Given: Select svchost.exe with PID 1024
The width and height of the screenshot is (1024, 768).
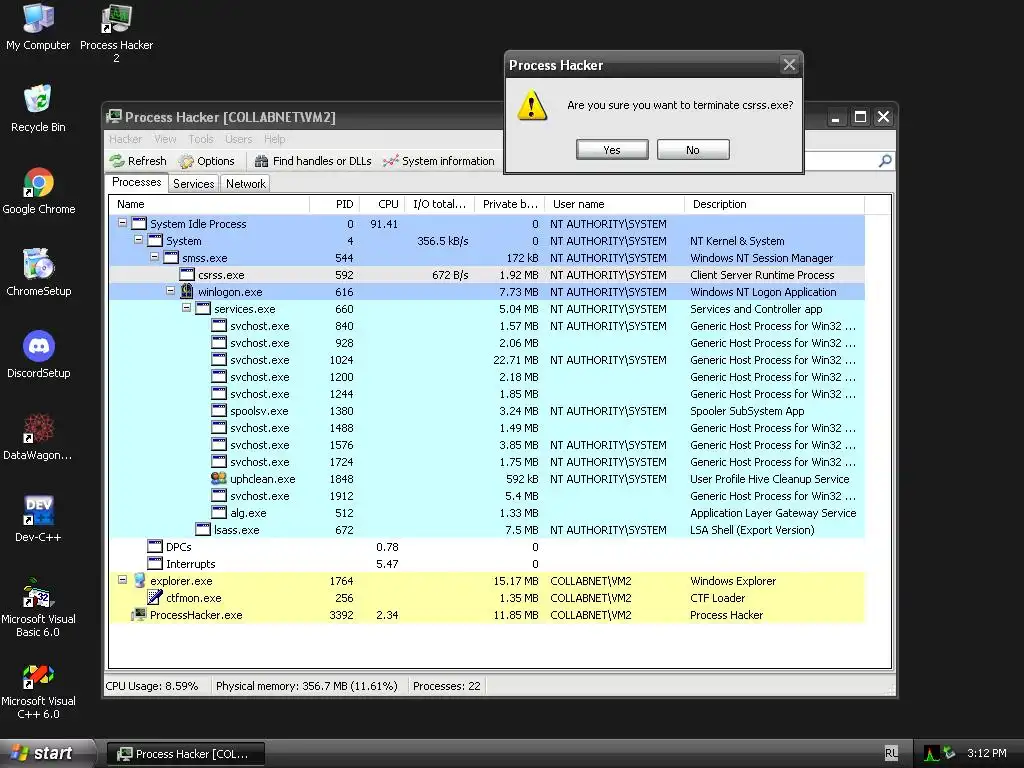Looking at the screenshot, I should tap(487, 359).
